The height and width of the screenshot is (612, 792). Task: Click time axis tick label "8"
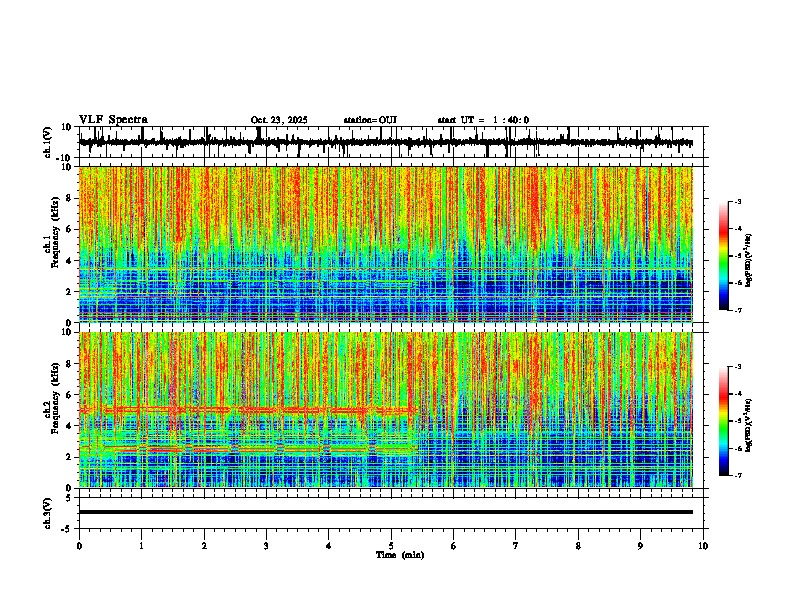coord(578,546)
